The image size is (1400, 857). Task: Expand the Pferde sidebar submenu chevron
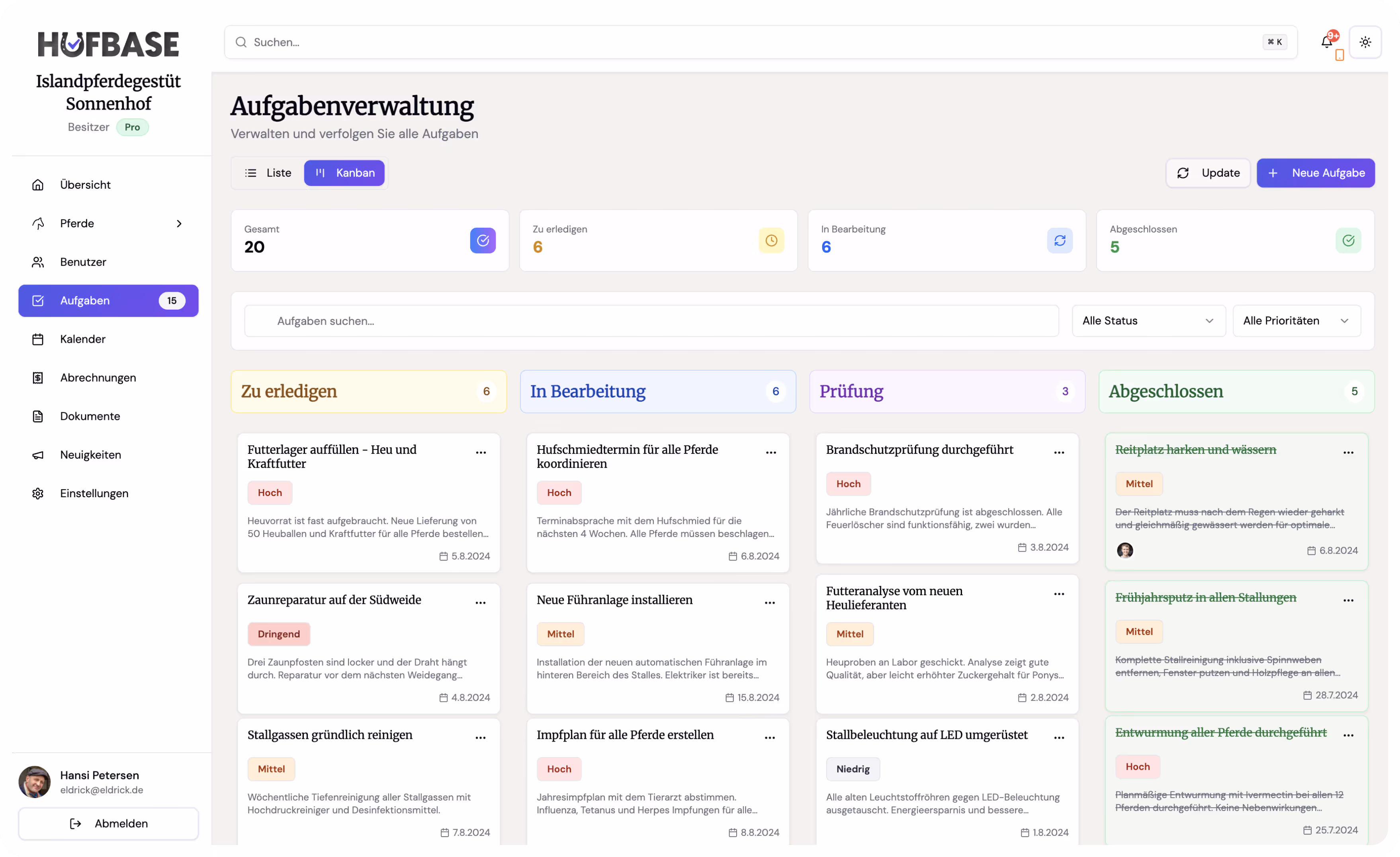tap(179, 224)
